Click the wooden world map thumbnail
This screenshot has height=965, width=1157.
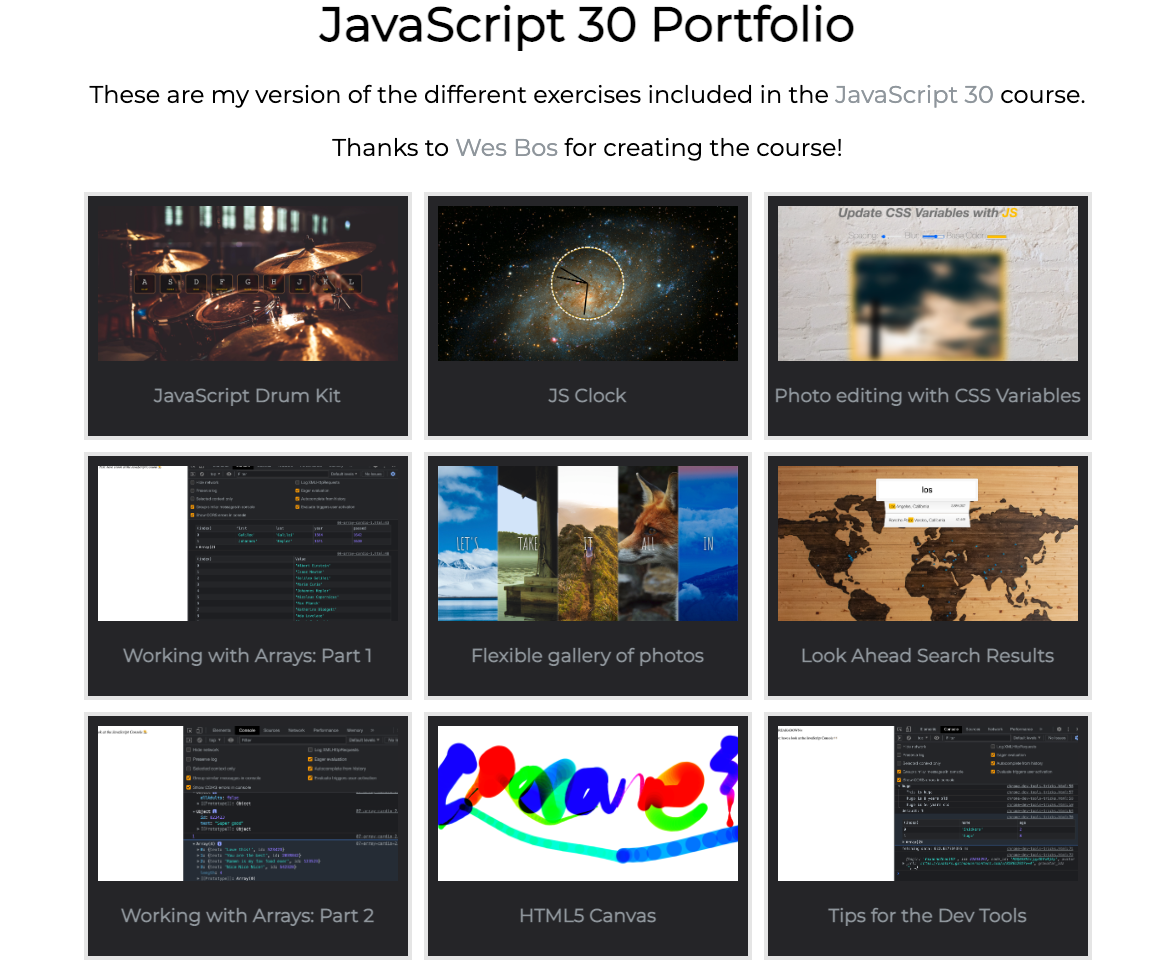(x=927, y=543)
